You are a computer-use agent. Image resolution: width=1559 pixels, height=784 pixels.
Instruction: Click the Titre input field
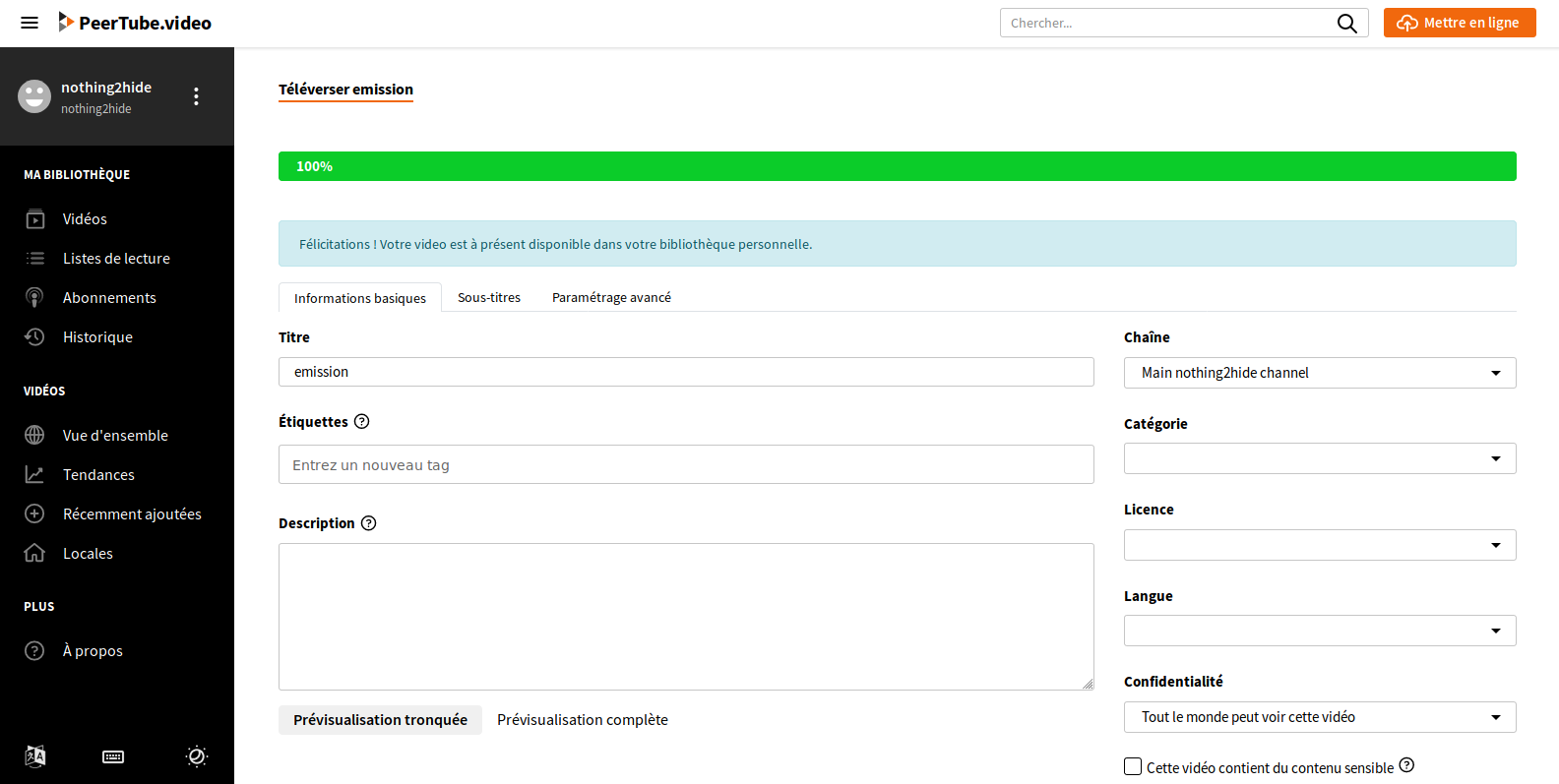pyautogui.click(x=686, y=372)
